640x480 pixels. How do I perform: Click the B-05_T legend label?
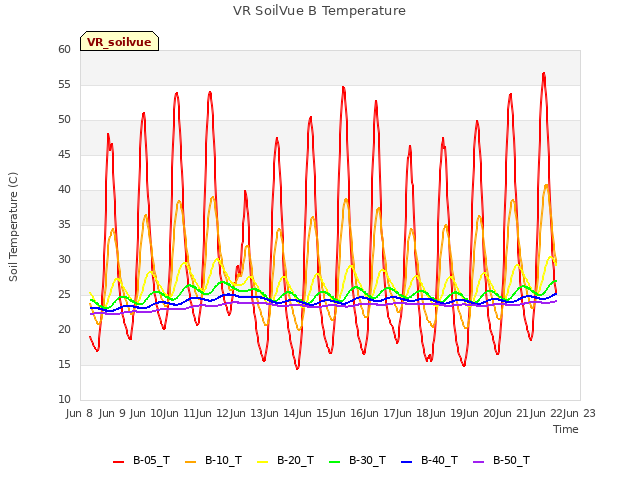pyautogui.click(x=151, y=460)
